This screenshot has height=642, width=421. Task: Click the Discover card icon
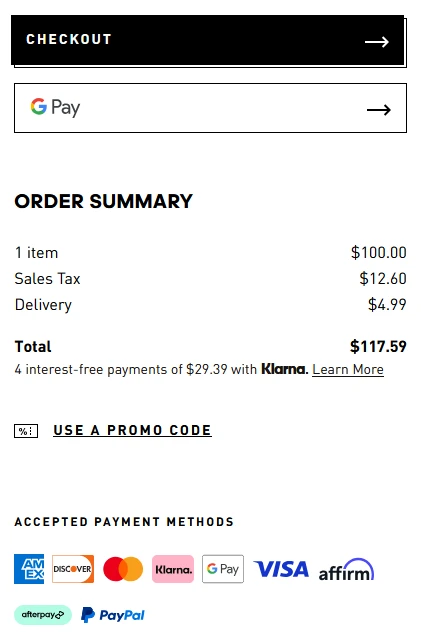[x=73, y=569]
